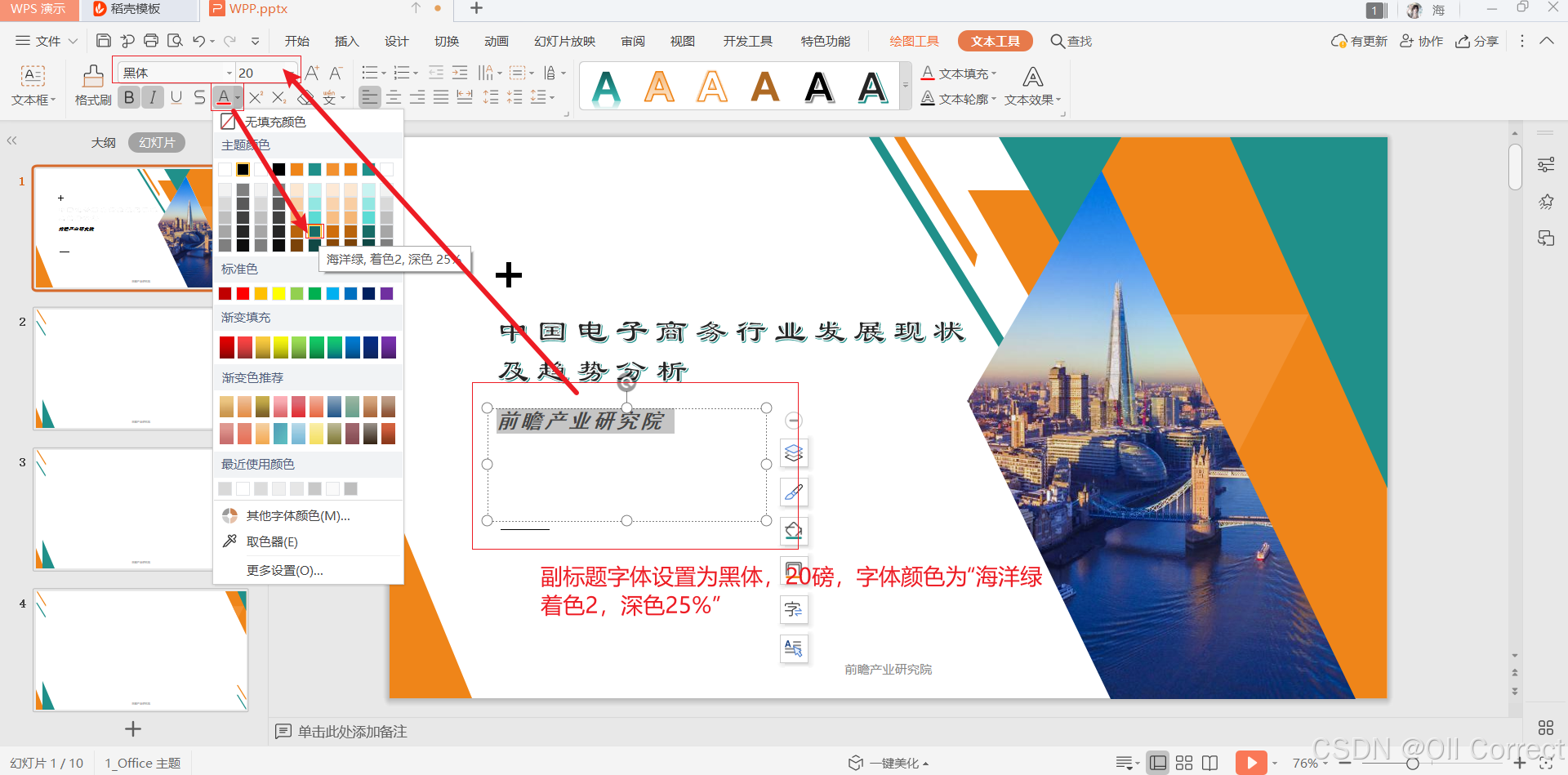Open the 文本填充 text fill dropdown
The width and height of the screenshot is (1568, 775).
pos(959,73)
